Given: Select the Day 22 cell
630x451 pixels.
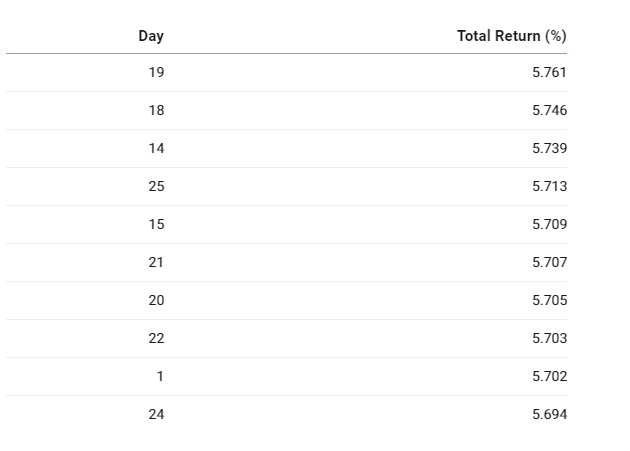Looking at the screenshot, I should [156, 338].
